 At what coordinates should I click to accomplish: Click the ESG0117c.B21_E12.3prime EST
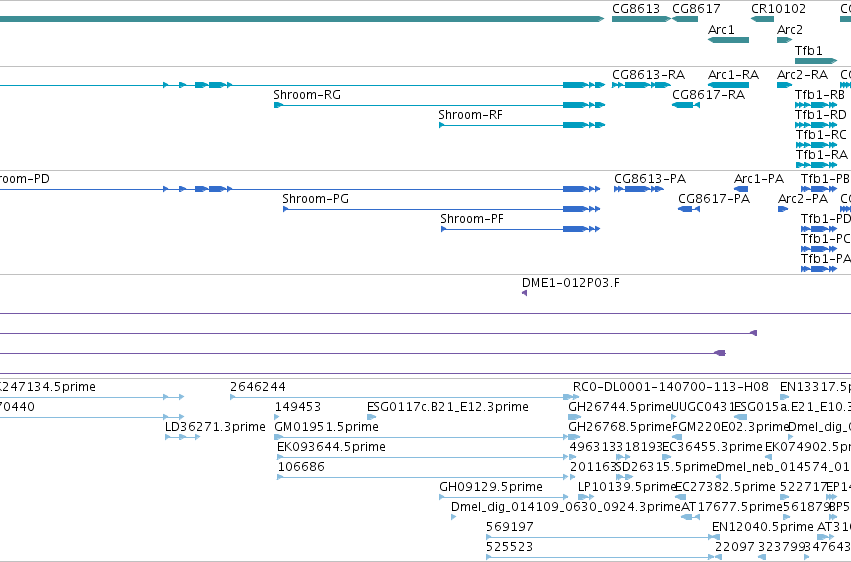click(x=372, y=417)
